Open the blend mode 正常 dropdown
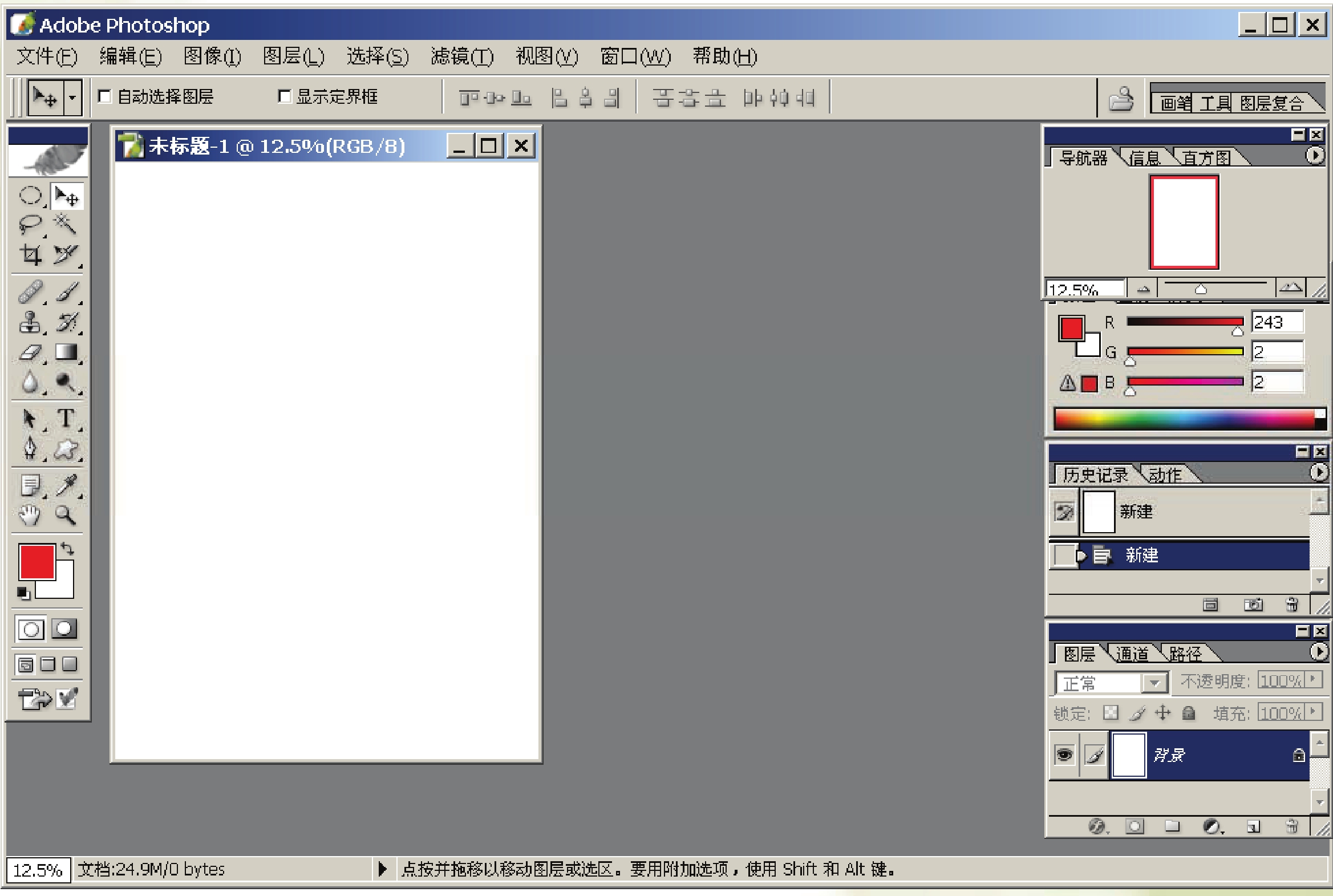Viewport: 1333px width, 896px height. 1153,683
